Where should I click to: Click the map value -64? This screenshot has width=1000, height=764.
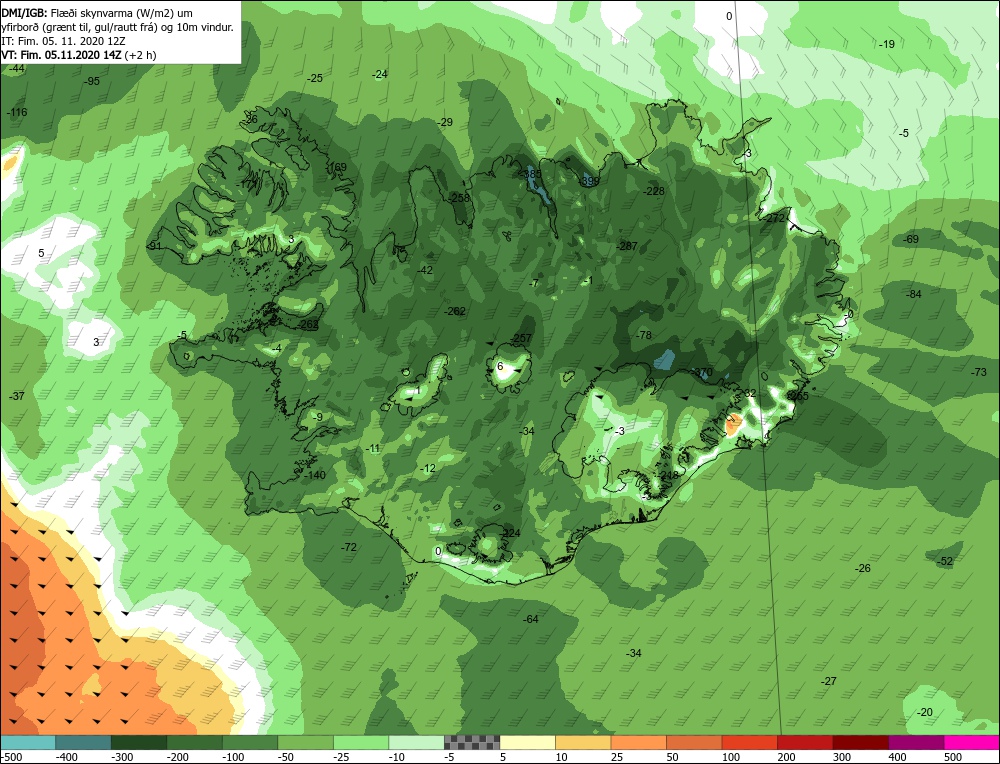[x=530, y=619]
